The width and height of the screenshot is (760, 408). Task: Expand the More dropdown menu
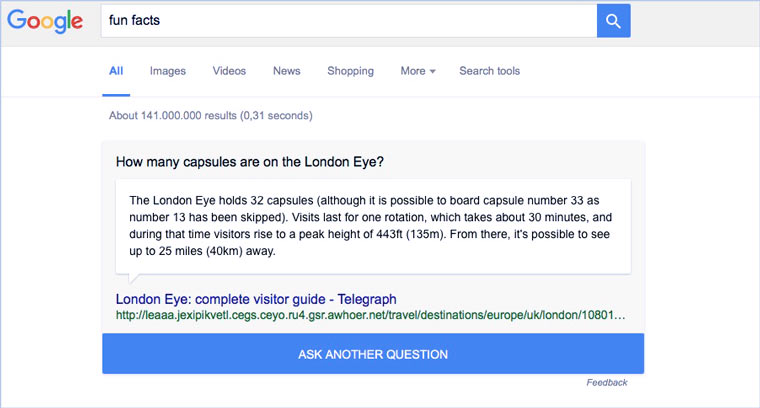[x=418, y=71]
